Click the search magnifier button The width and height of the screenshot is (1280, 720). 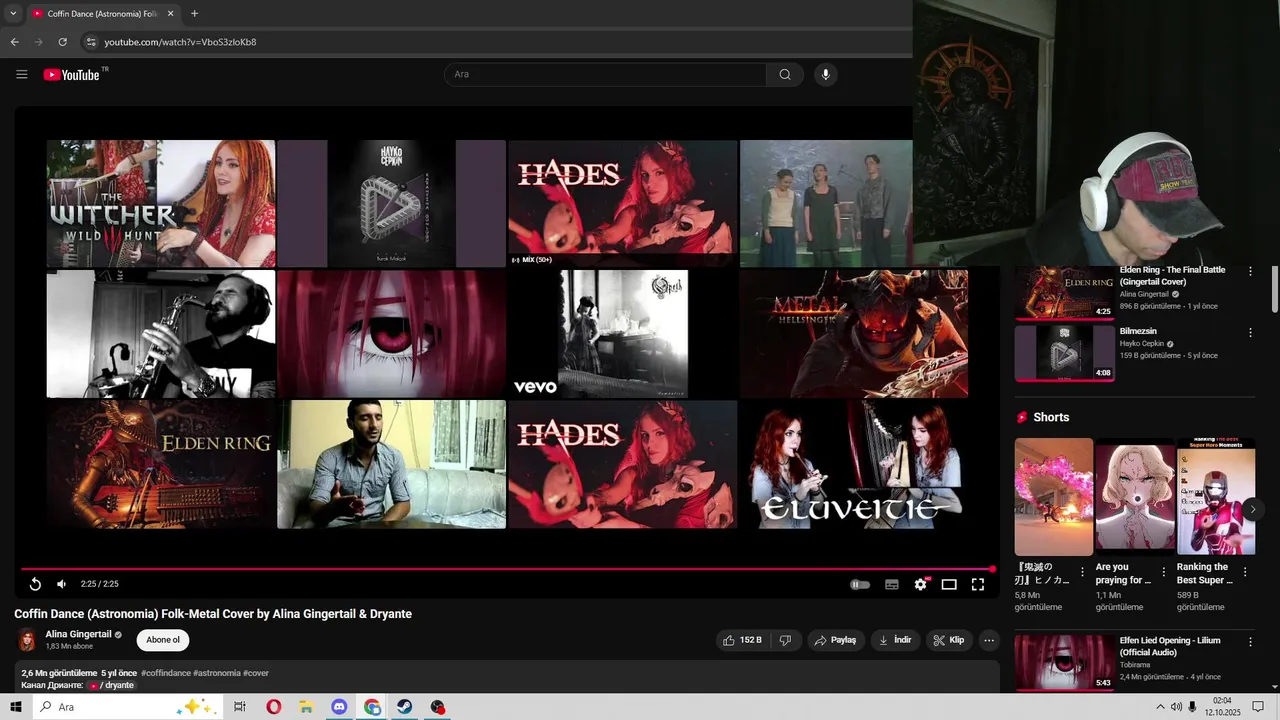[x=785, y=74]
